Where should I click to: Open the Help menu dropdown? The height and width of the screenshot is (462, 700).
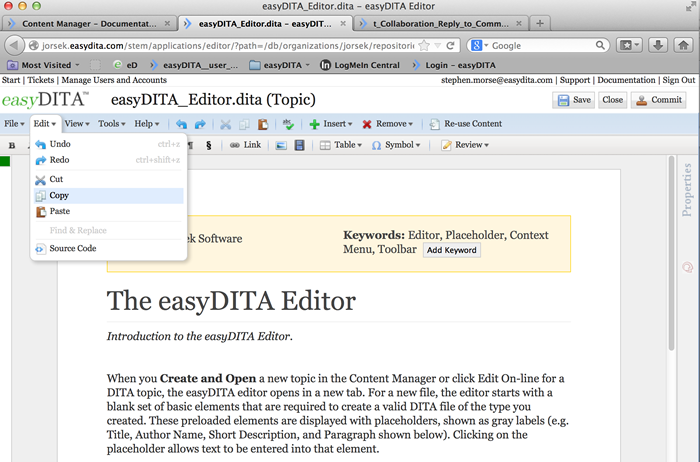pos(147,124)
